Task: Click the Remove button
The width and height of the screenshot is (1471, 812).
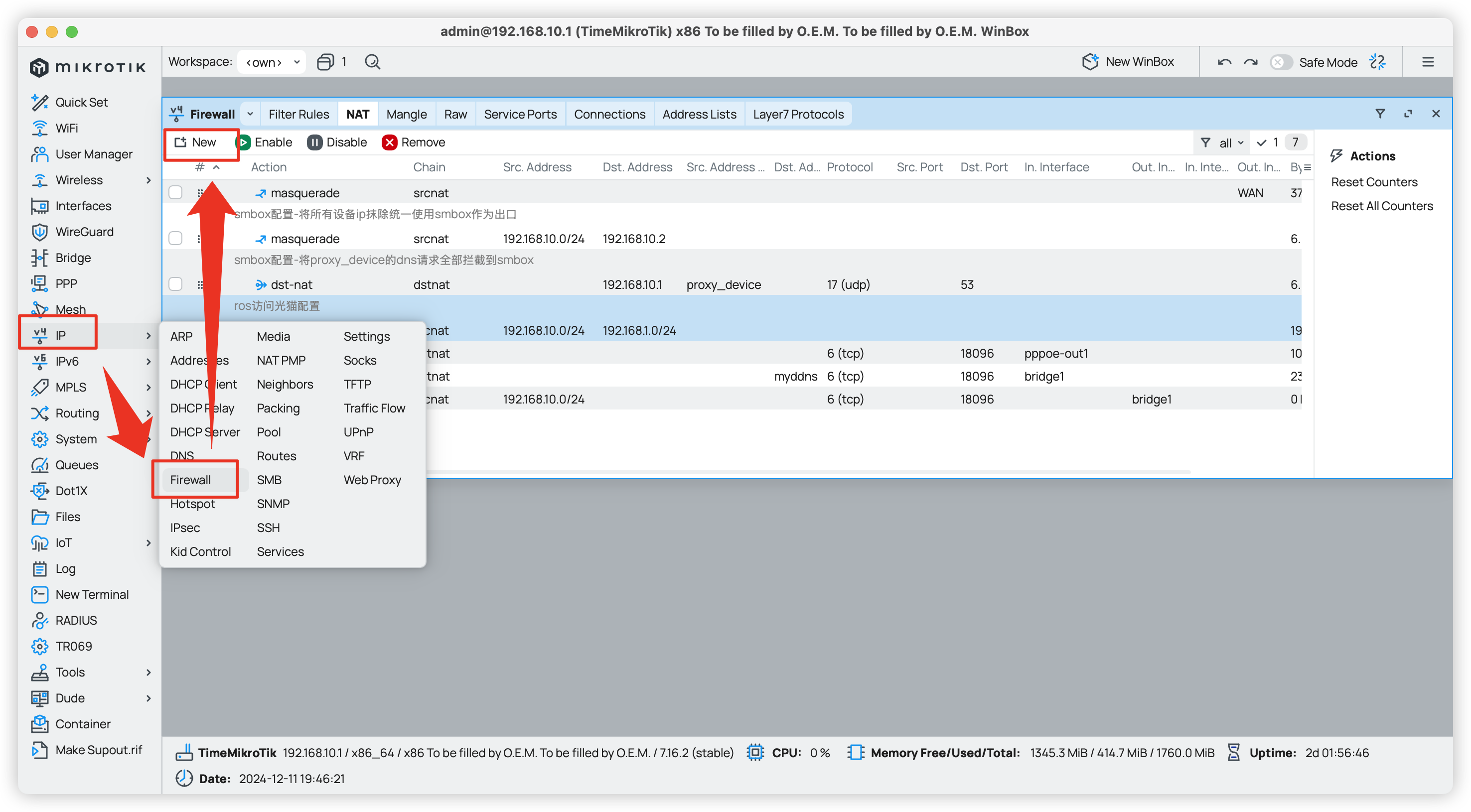Action: pos(414,142)
